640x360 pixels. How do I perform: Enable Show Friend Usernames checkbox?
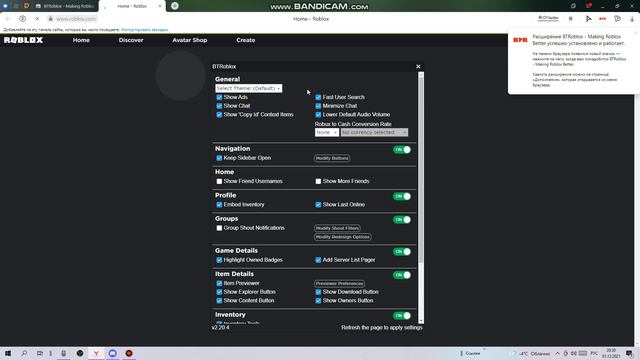(219, 181)
